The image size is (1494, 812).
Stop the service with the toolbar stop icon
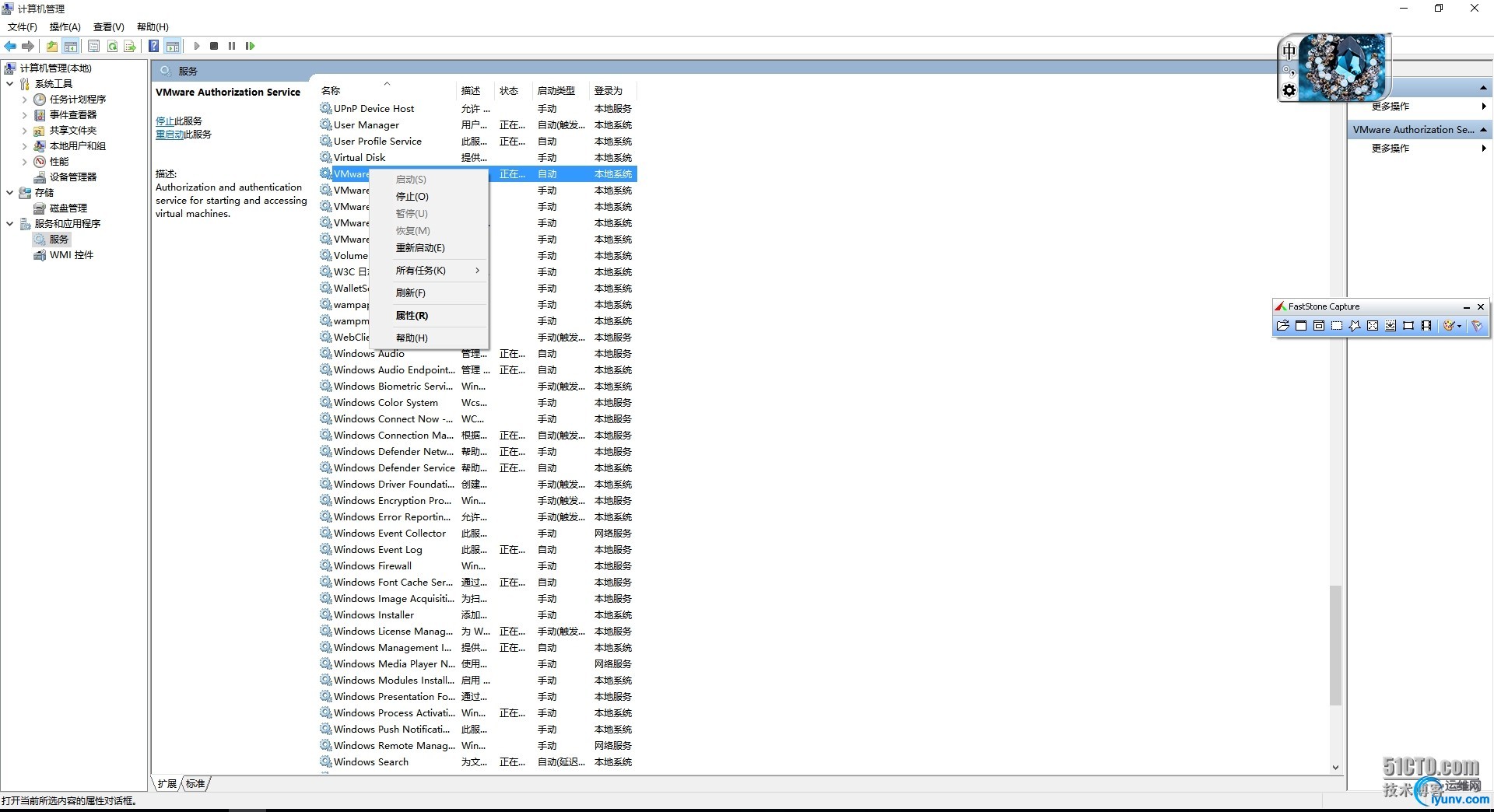pyautogui.click(x=214, y=46)
